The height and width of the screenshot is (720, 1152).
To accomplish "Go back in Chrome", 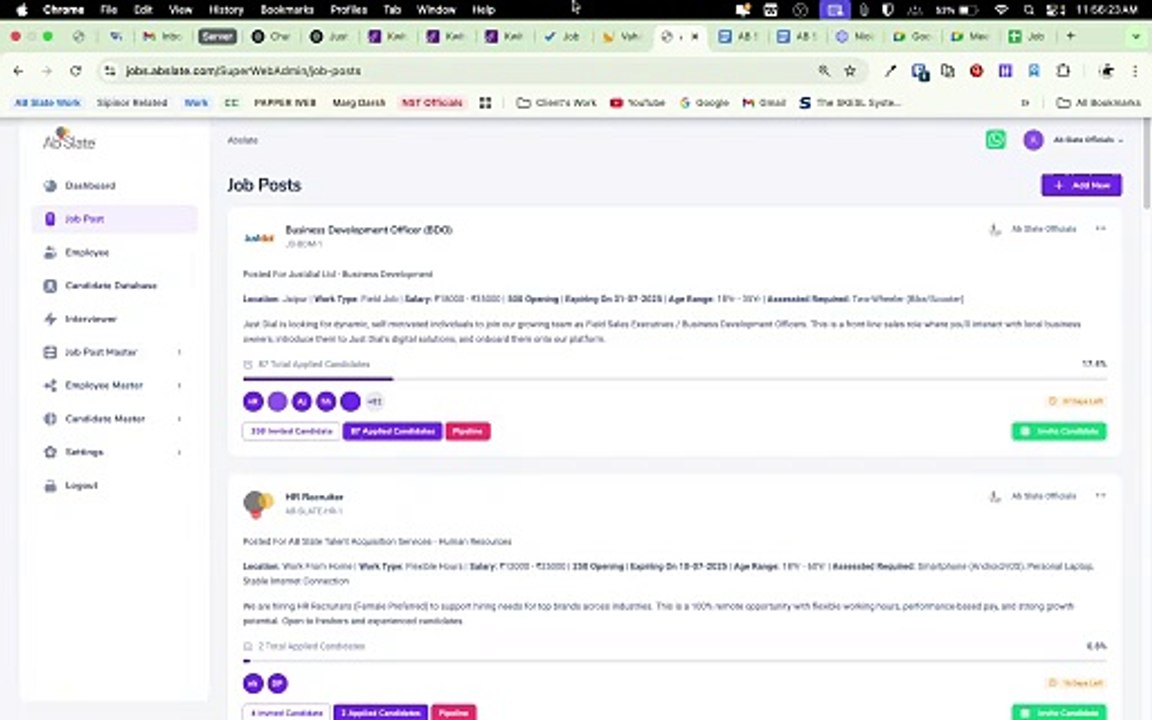I will (18, 71).
